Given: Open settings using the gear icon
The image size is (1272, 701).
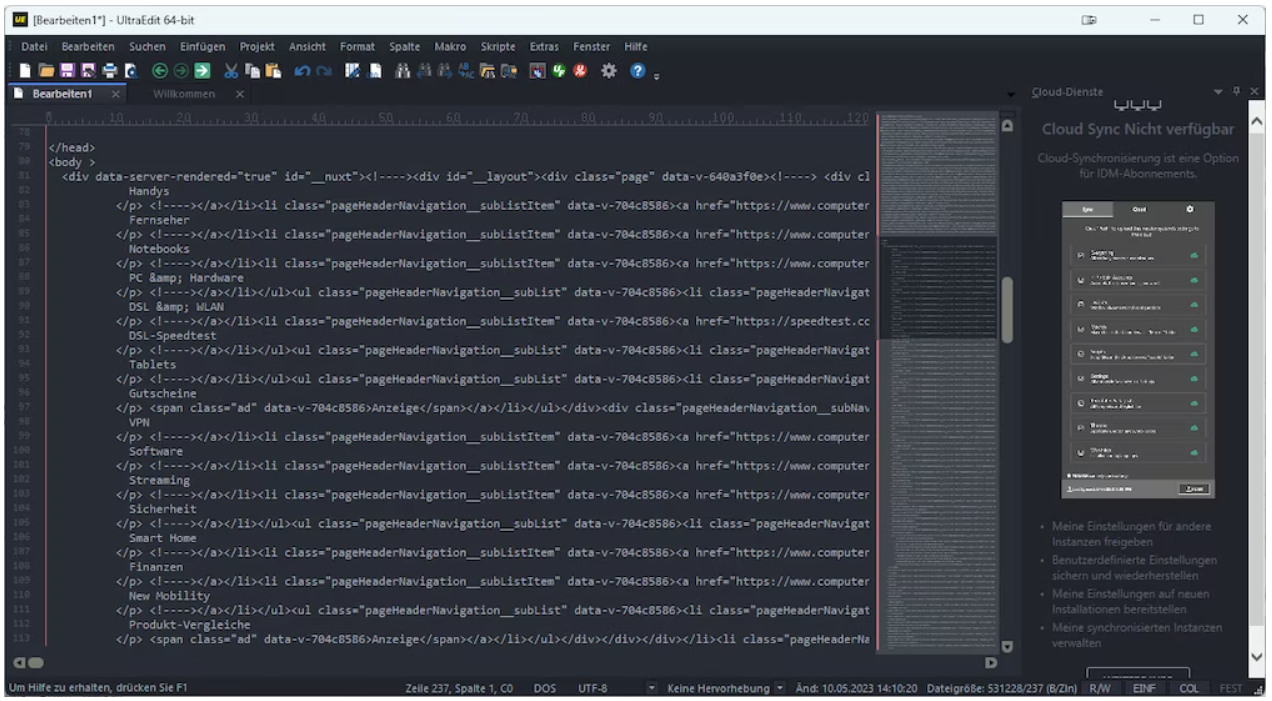Looking at the screenshot, I should (608, 71).
